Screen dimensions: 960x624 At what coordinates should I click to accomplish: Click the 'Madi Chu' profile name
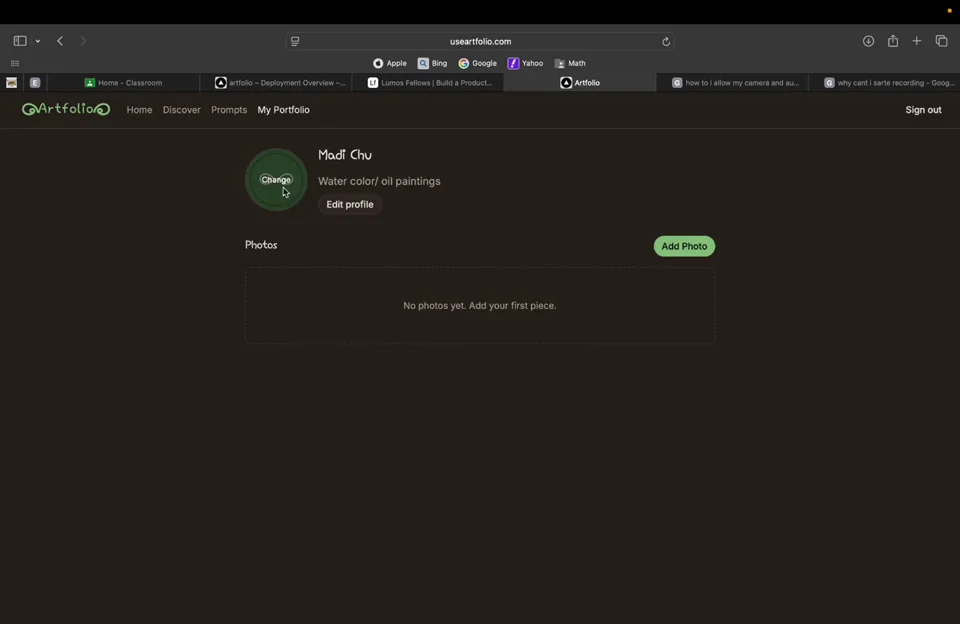[x=345, y=155]
